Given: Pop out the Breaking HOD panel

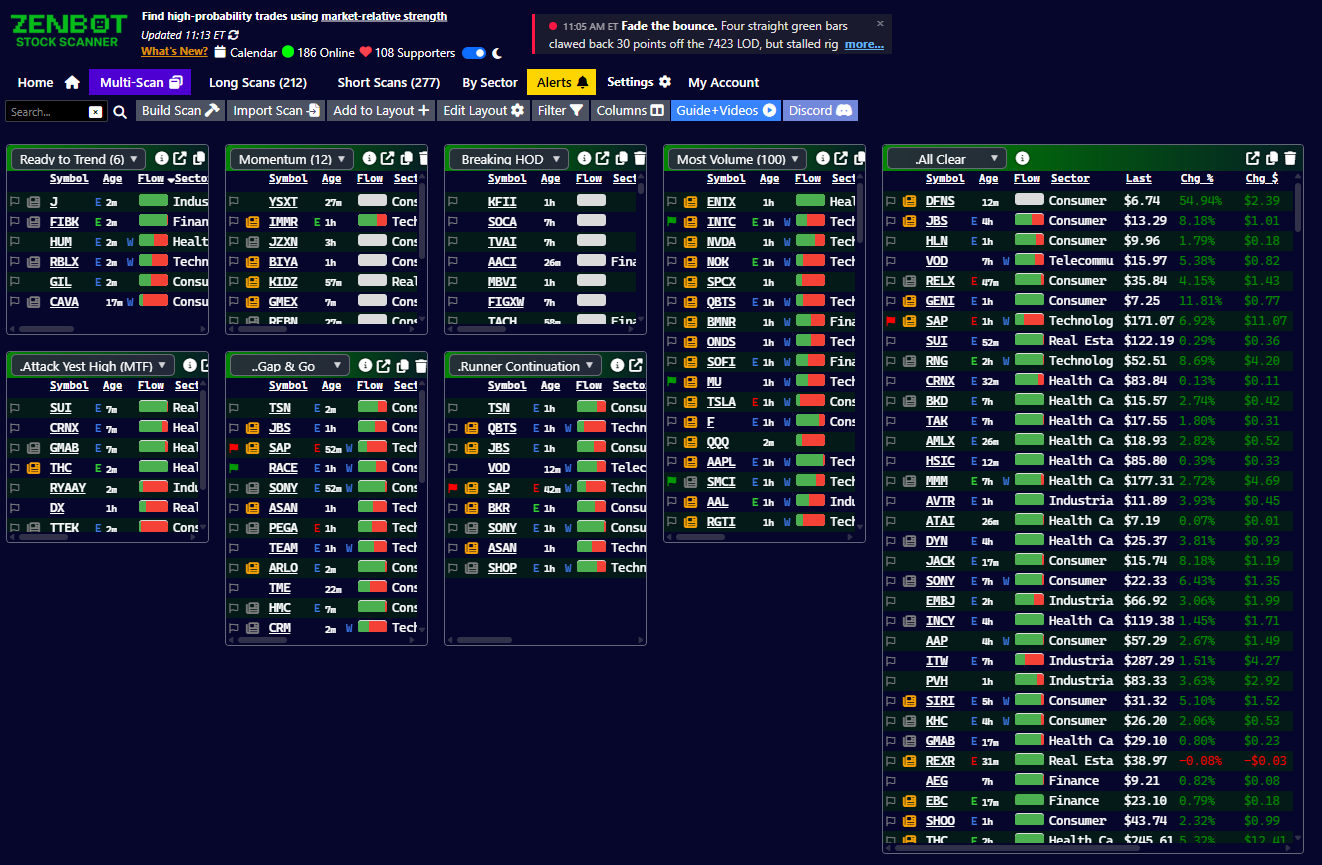Looking at the screenshot, I should coord(602,158).
